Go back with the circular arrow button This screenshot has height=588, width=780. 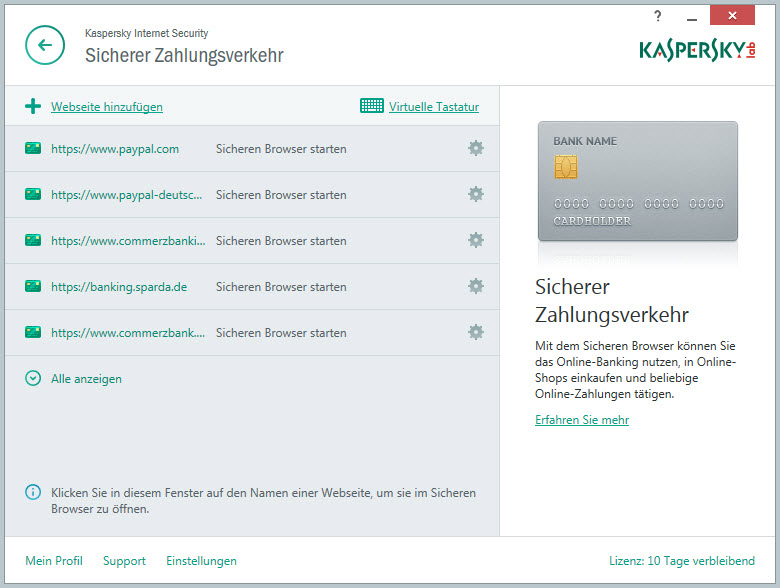pos(45,45)
